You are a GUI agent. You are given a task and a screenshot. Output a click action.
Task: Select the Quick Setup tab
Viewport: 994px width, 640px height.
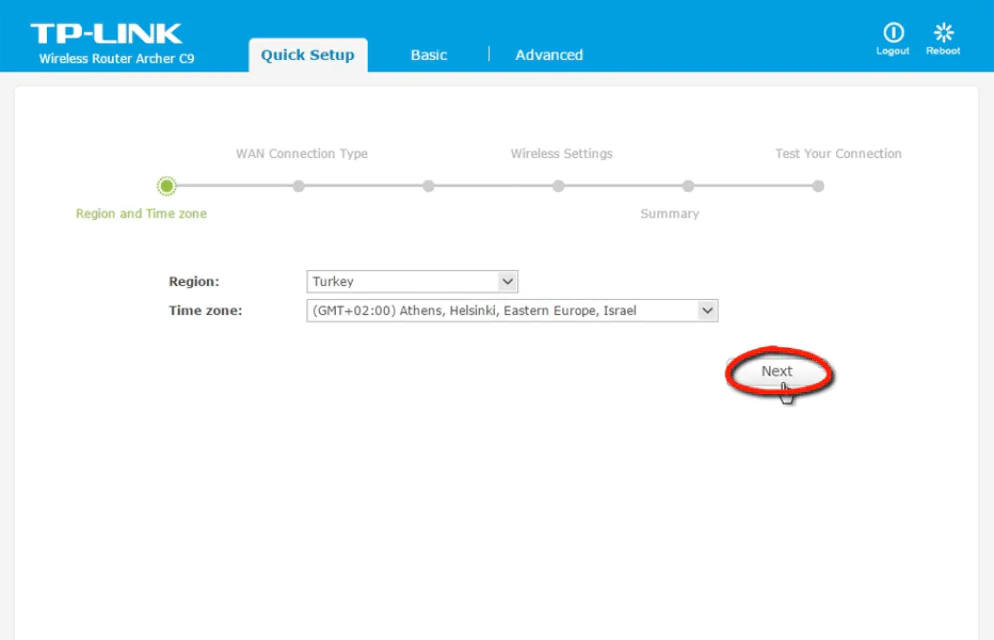click(307, 55)
